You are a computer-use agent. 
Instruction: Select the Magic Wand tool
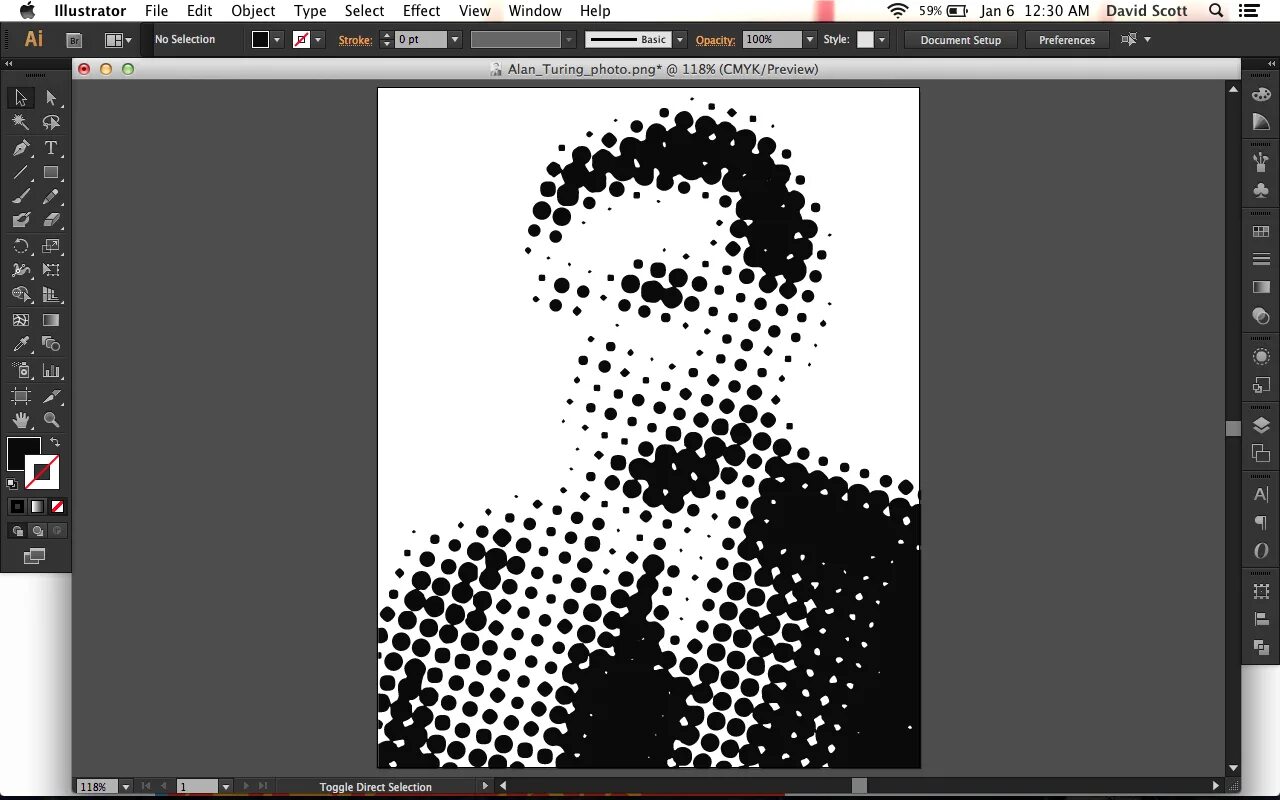tap(20, 122)
